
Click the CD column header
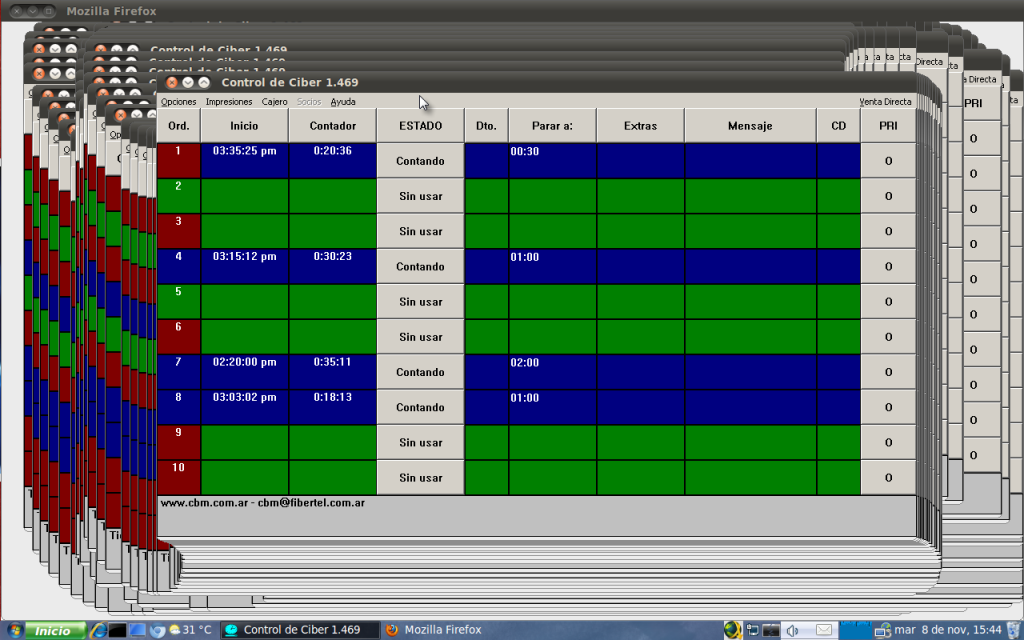click(839, 126)
